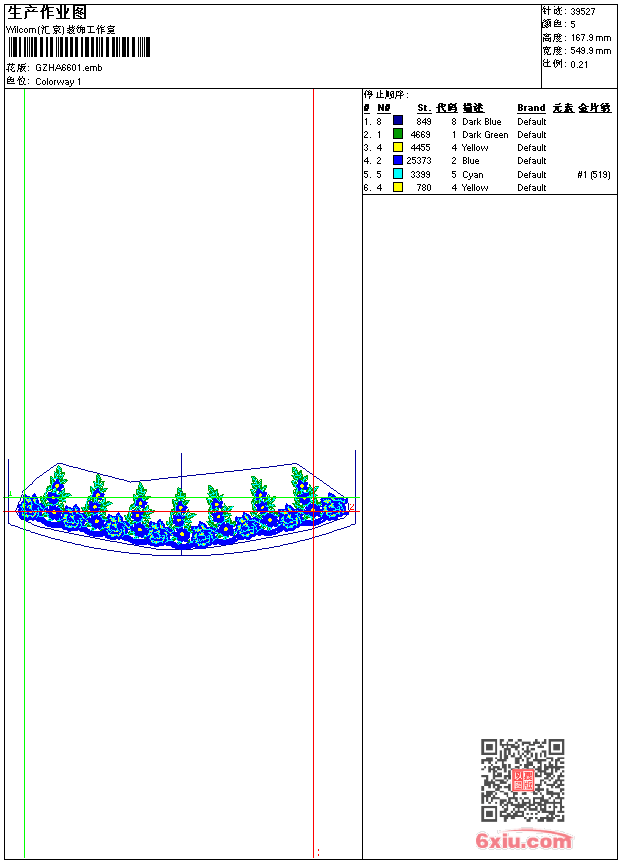Click the GZHA6601.emb file name
This screenshot has height=860, width=620.
pos(68,68)
